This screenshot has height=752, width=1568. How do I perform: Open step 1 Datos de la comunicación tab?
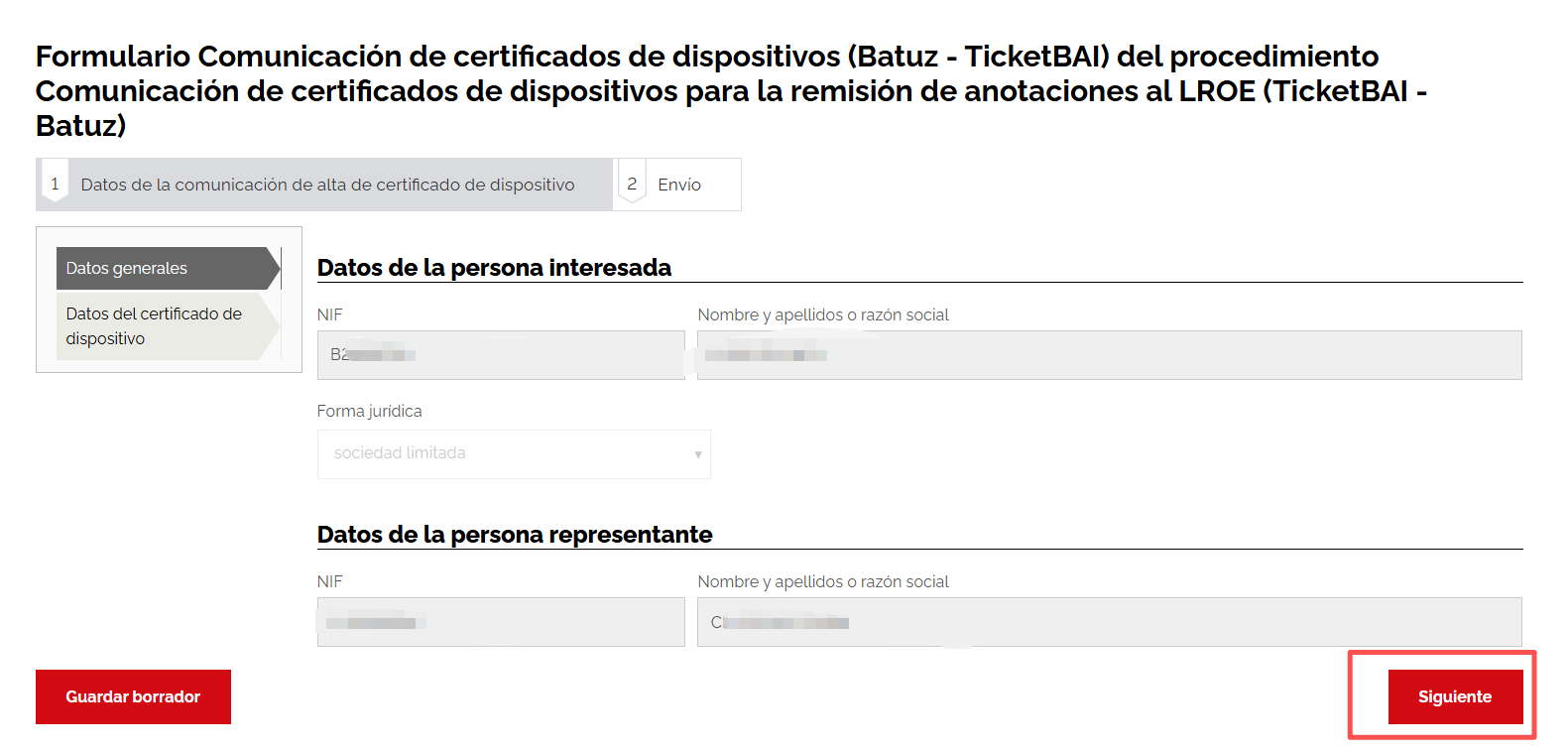[x=326, y=185]
